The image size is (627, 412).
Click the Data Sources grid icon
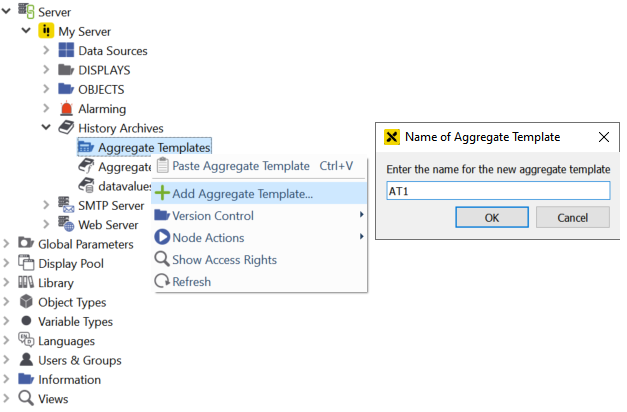[x=66, y=50]
